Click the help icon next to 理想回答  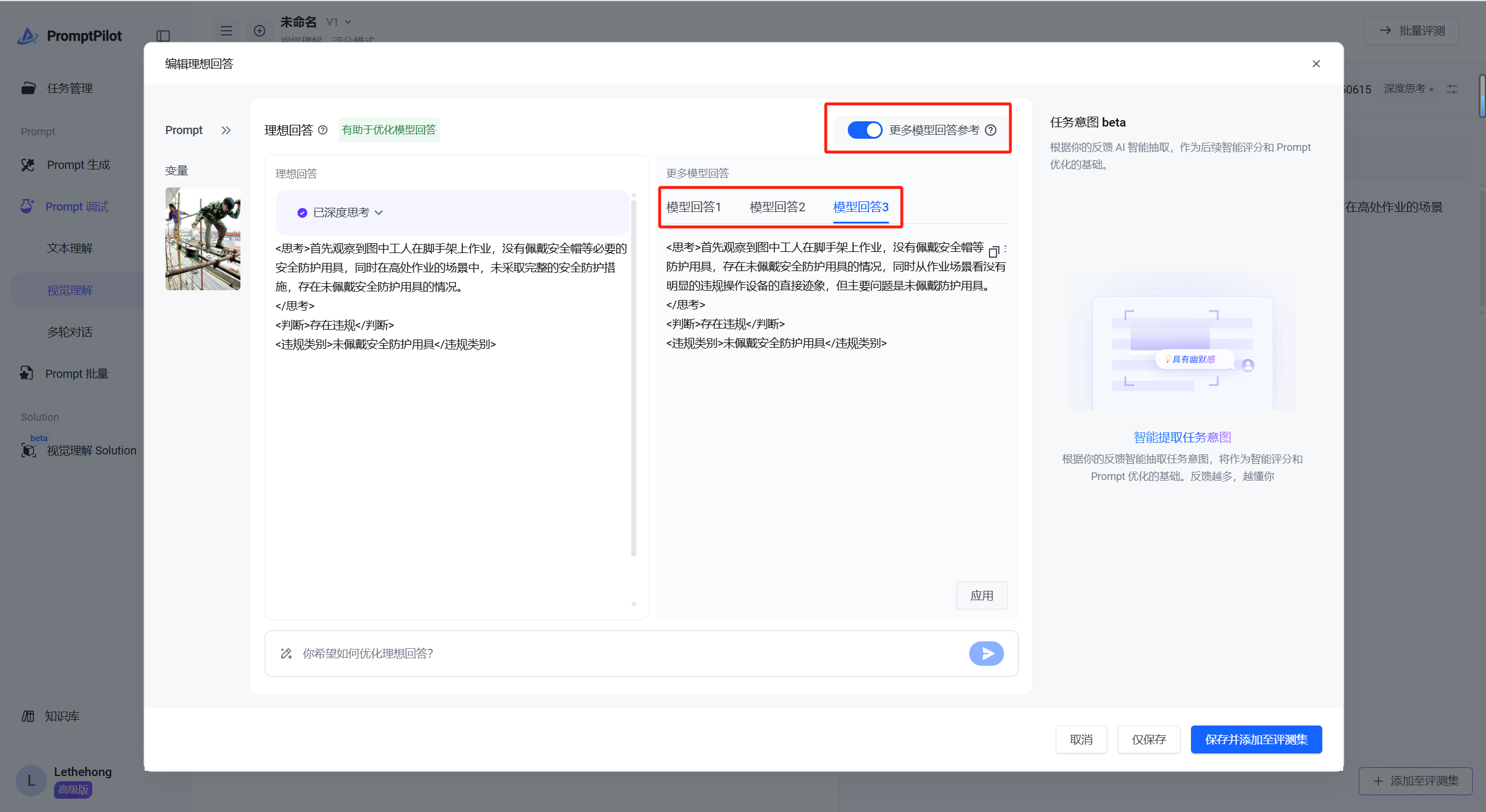click(x=323, y=130)
